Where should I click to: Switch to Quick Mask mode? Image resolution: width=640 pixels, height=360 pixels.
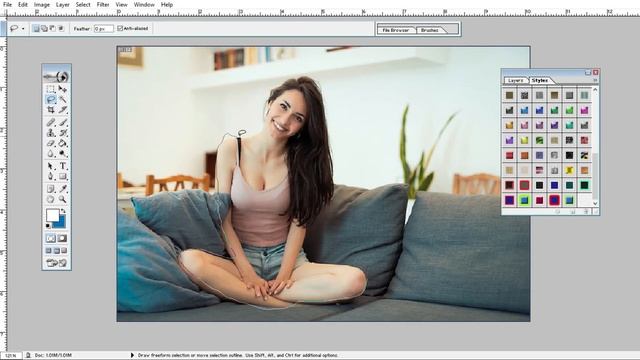click(x=62, y=238)
